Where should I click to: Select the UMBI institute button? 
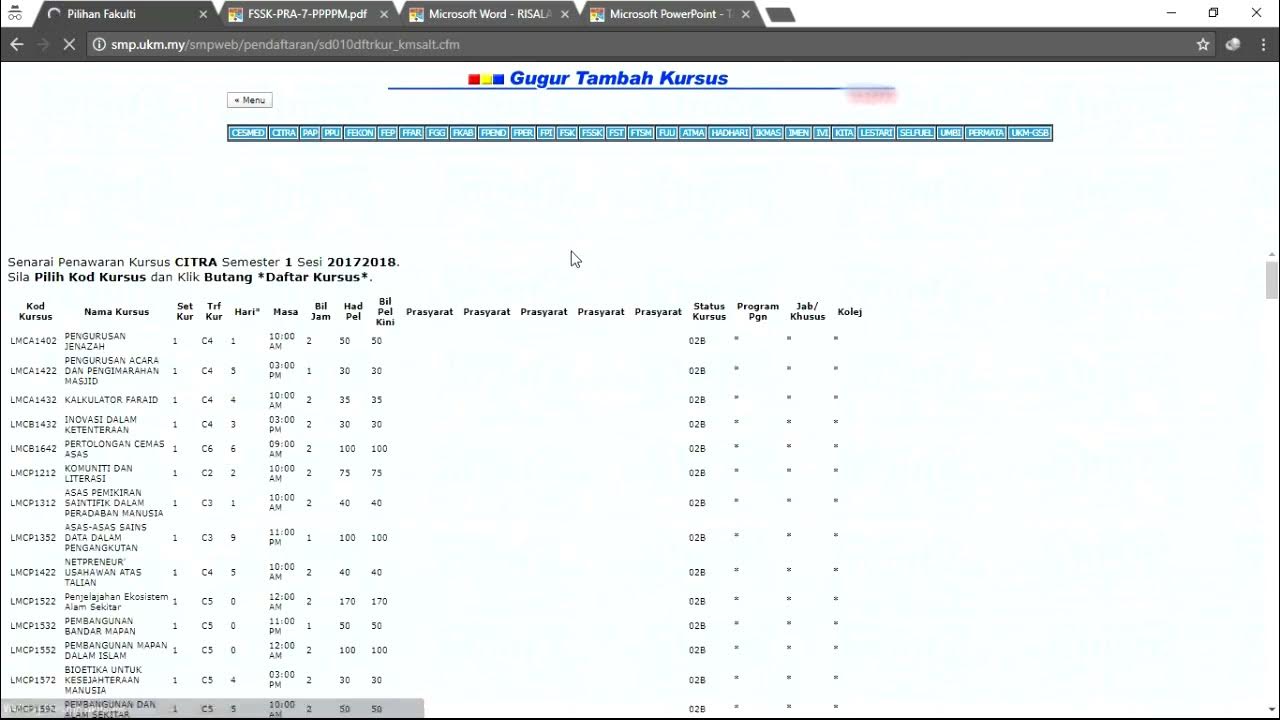pyautogui.click(x=949, y=133)
